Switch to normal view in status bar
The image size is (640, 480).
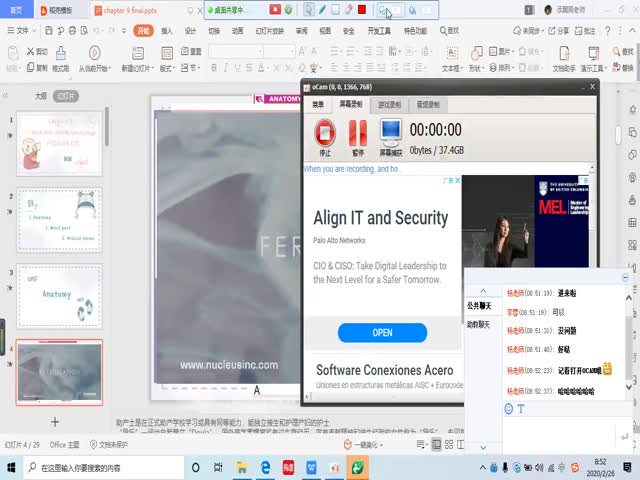pos(436,444)
